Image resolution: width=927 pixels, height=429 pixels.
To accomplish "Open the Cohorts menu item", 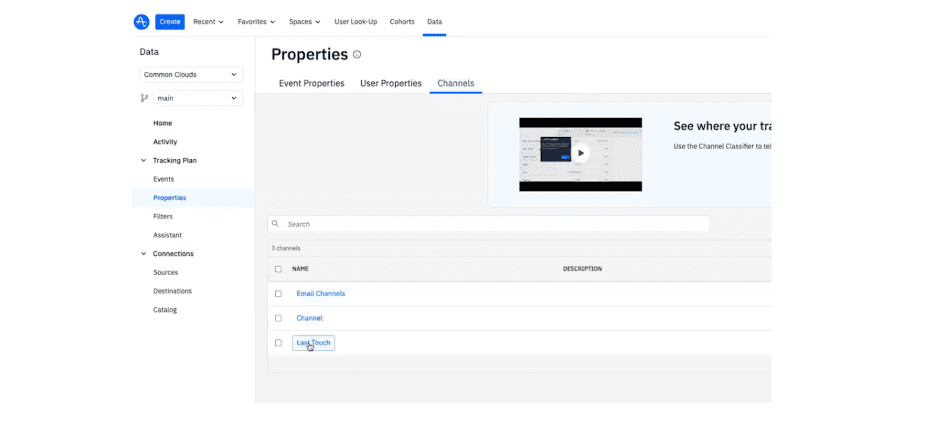I will [x=402, y=22].
